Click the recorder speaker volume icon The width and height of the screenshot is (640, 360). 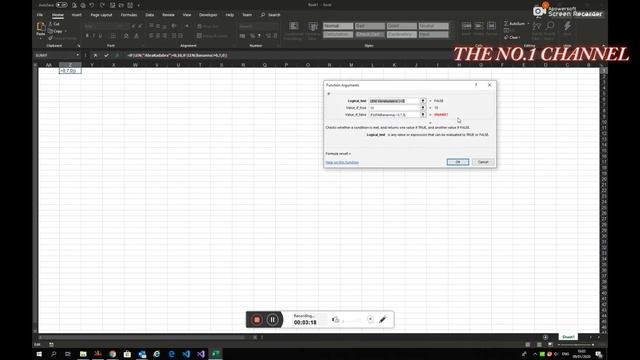tap(335, 320)
